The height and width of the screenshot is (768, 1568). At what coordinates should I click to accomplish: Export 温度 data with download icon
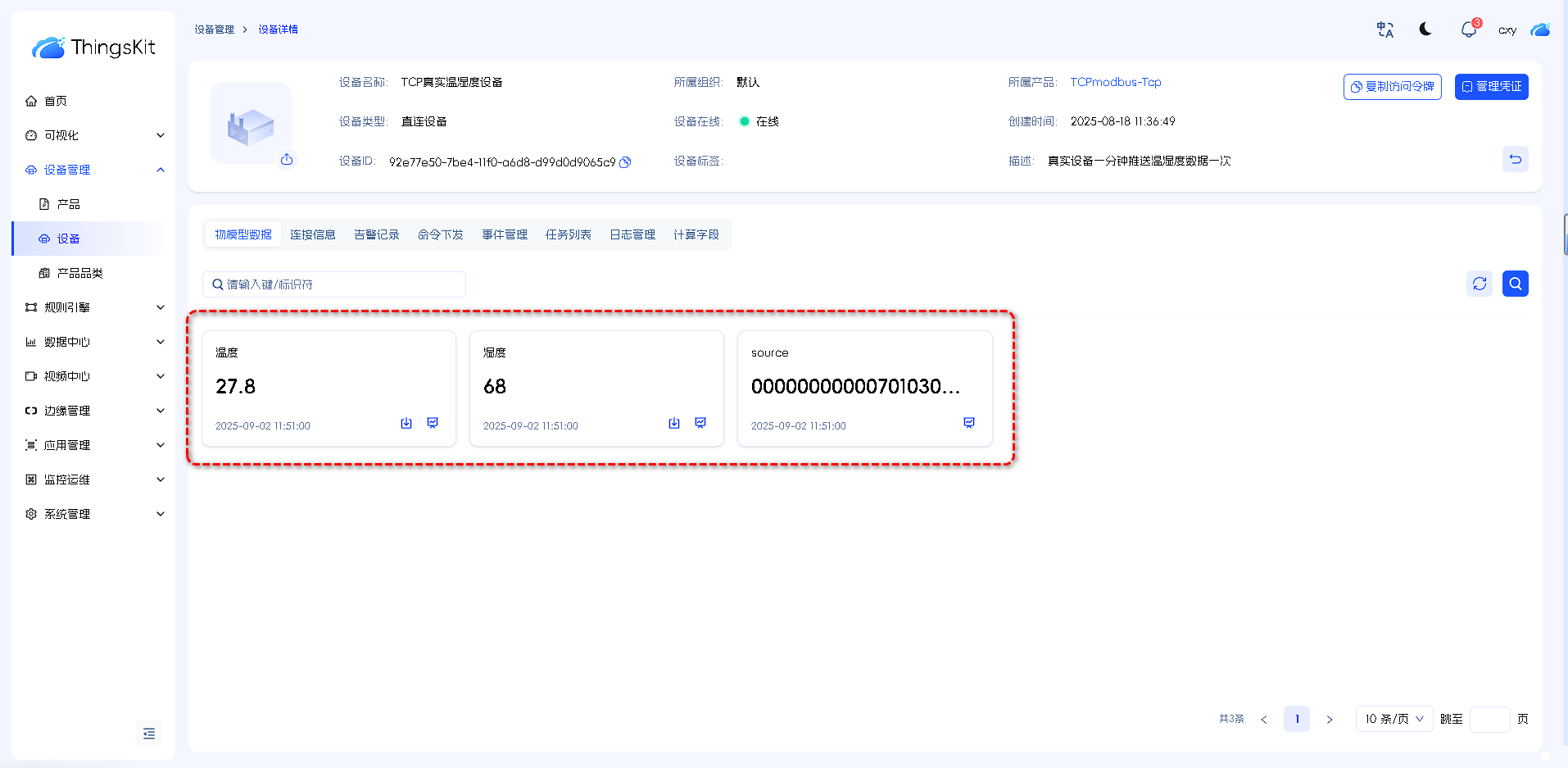pos(406,424)
